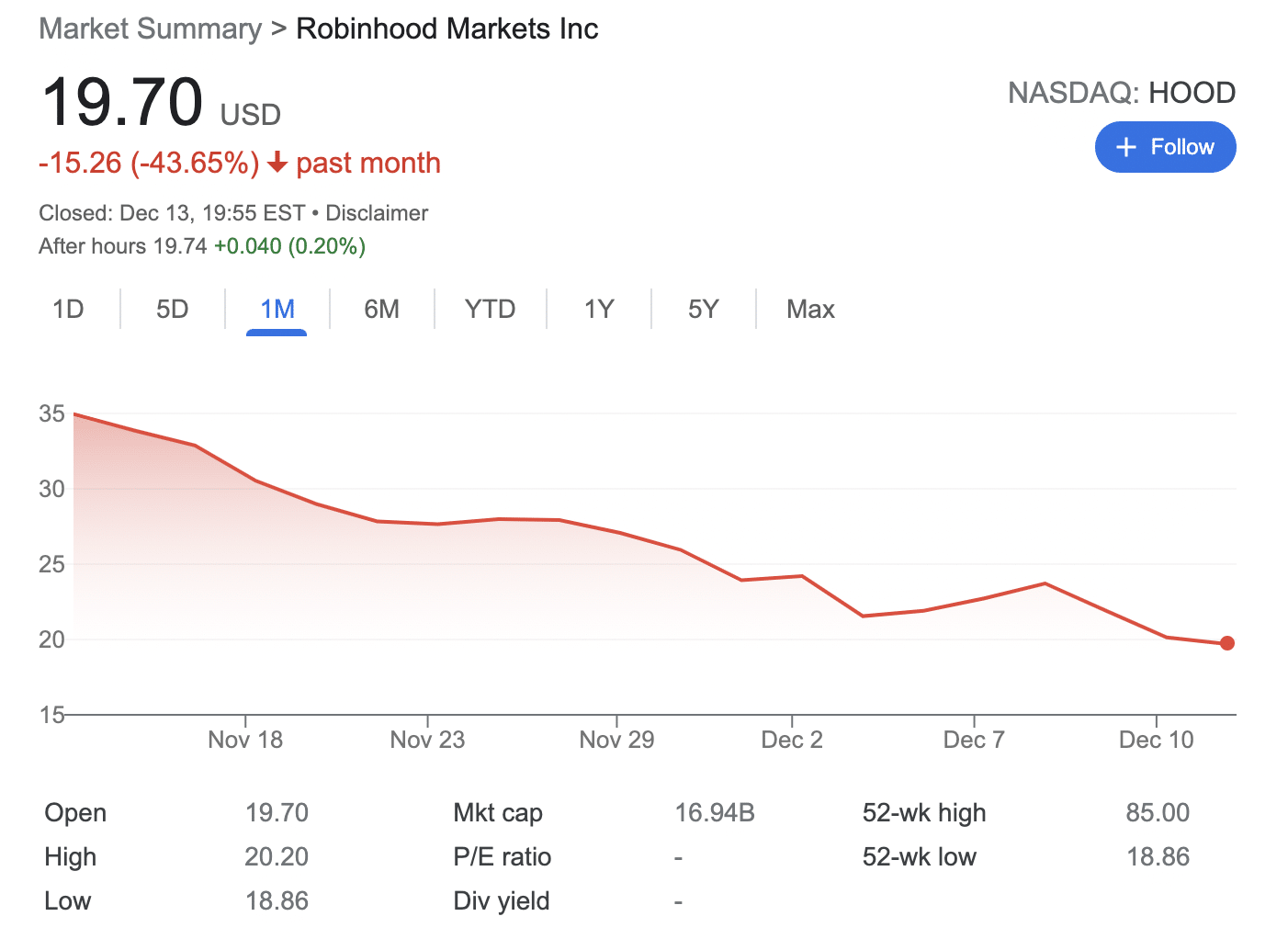Click the Dec 2 axis label
Viewport: 1288px width, 939px height.
(x=792, y=740)
